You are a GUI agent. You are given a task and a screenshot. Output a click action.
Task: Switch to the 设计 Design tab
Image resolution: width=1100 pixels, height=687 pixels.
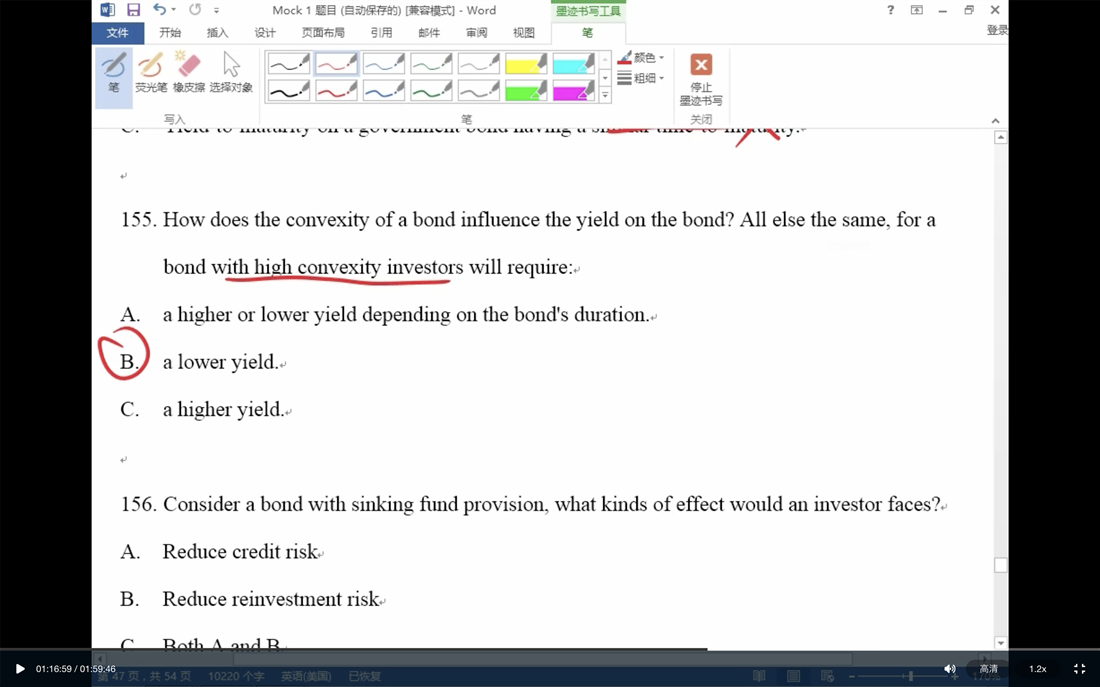(265, 32)
